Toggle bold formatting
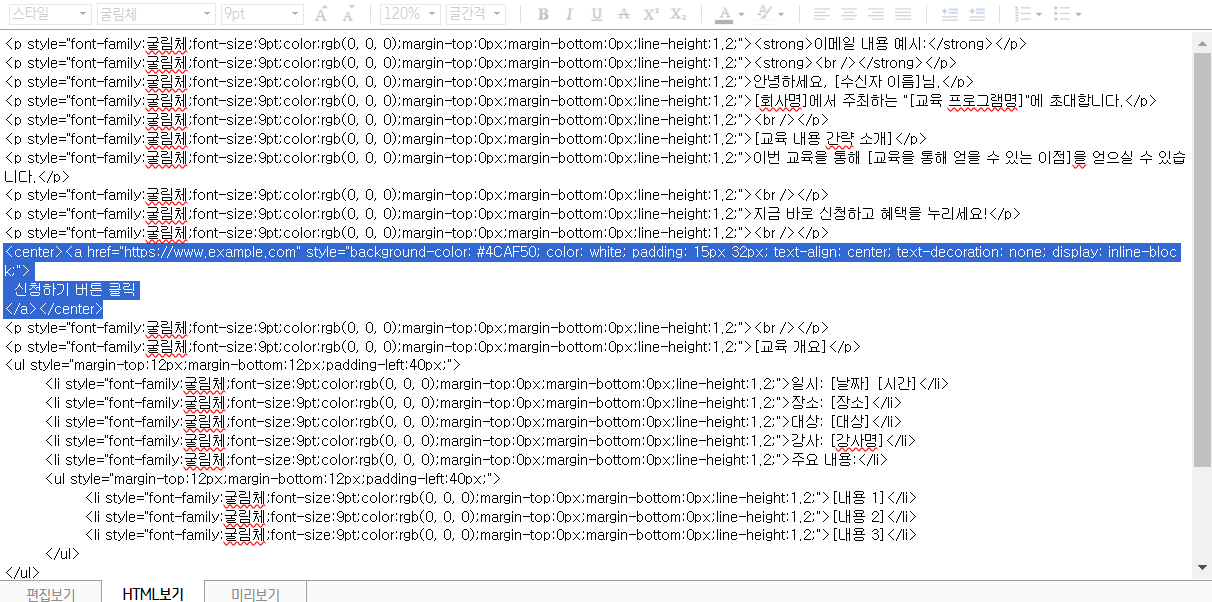Screen dimensions: 1212x602 pyautogui.click(x=542, y=14)
